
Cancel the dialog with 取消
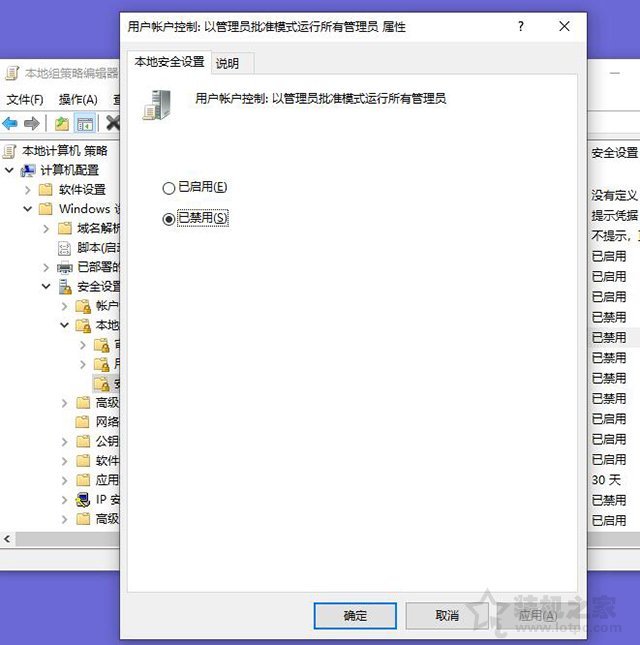pos(447,616)
